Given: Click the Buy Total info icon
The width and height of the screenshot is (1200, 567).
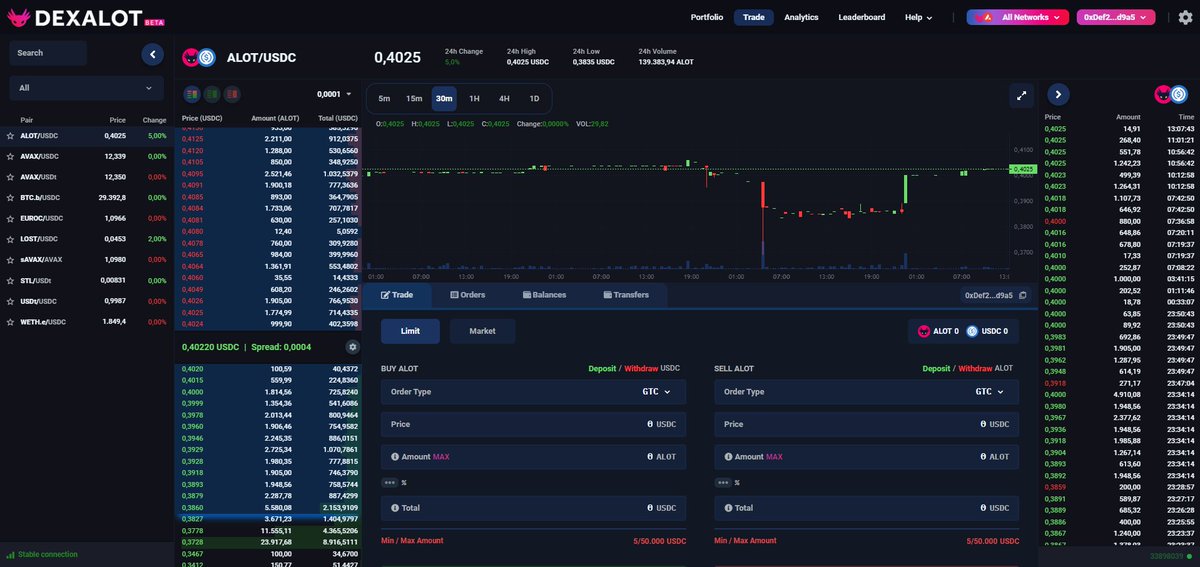Looking at the screenshot, I should [395, 508].
